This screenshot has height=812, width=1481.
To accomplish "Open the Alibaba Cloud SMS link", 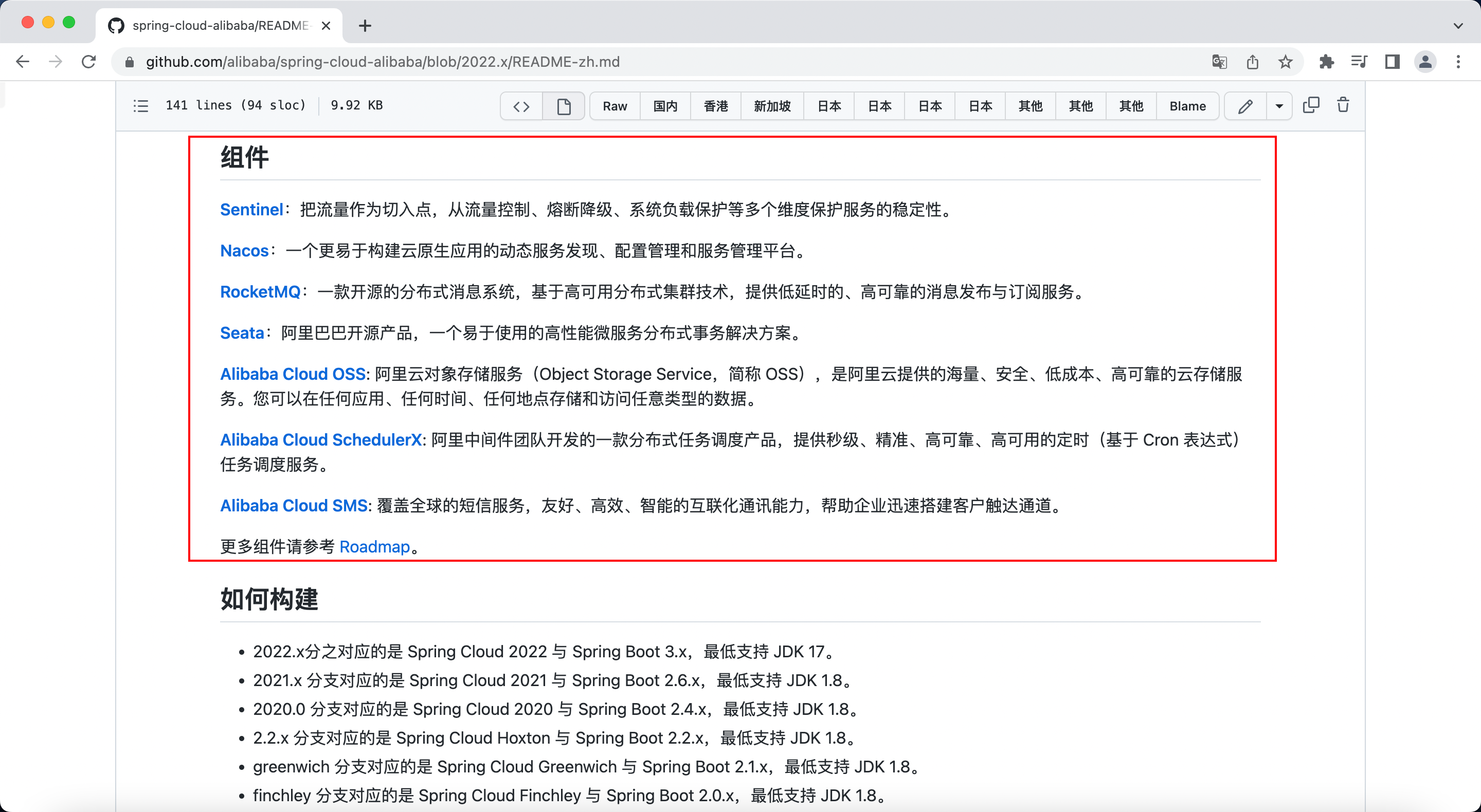I will (294, 505).
